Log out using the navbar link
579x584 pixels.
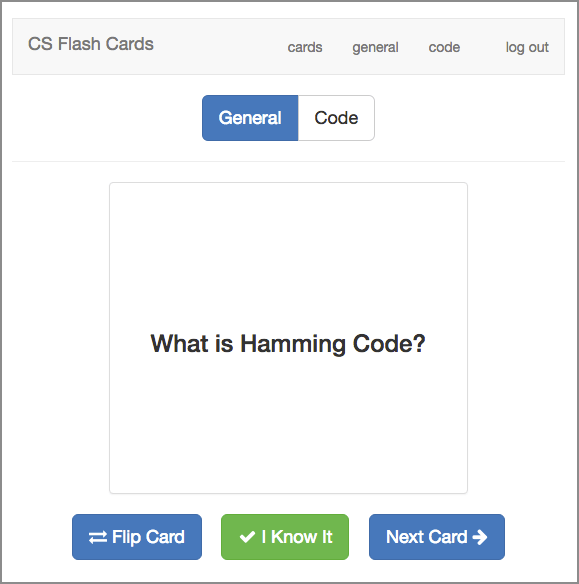pyautogui.click(x=527, y=48)
